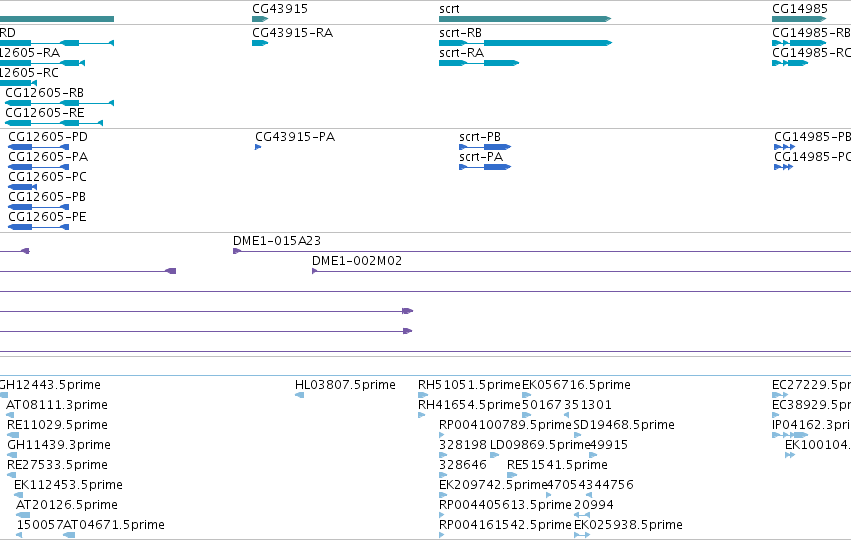This screenshot has height=540, width=851.
Task: Click the RE51541.5prime EST label
Action: 557,465
